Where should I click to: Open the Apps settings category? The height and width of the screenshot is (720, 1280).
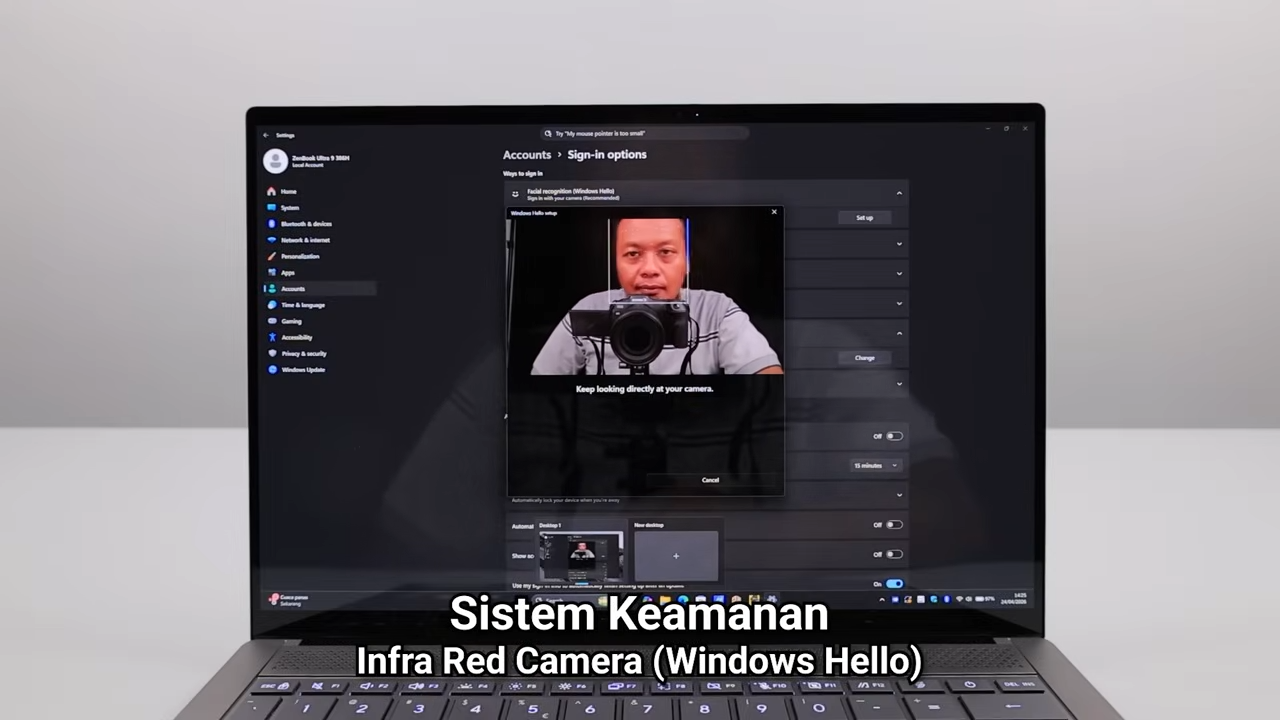pos(281,272)
